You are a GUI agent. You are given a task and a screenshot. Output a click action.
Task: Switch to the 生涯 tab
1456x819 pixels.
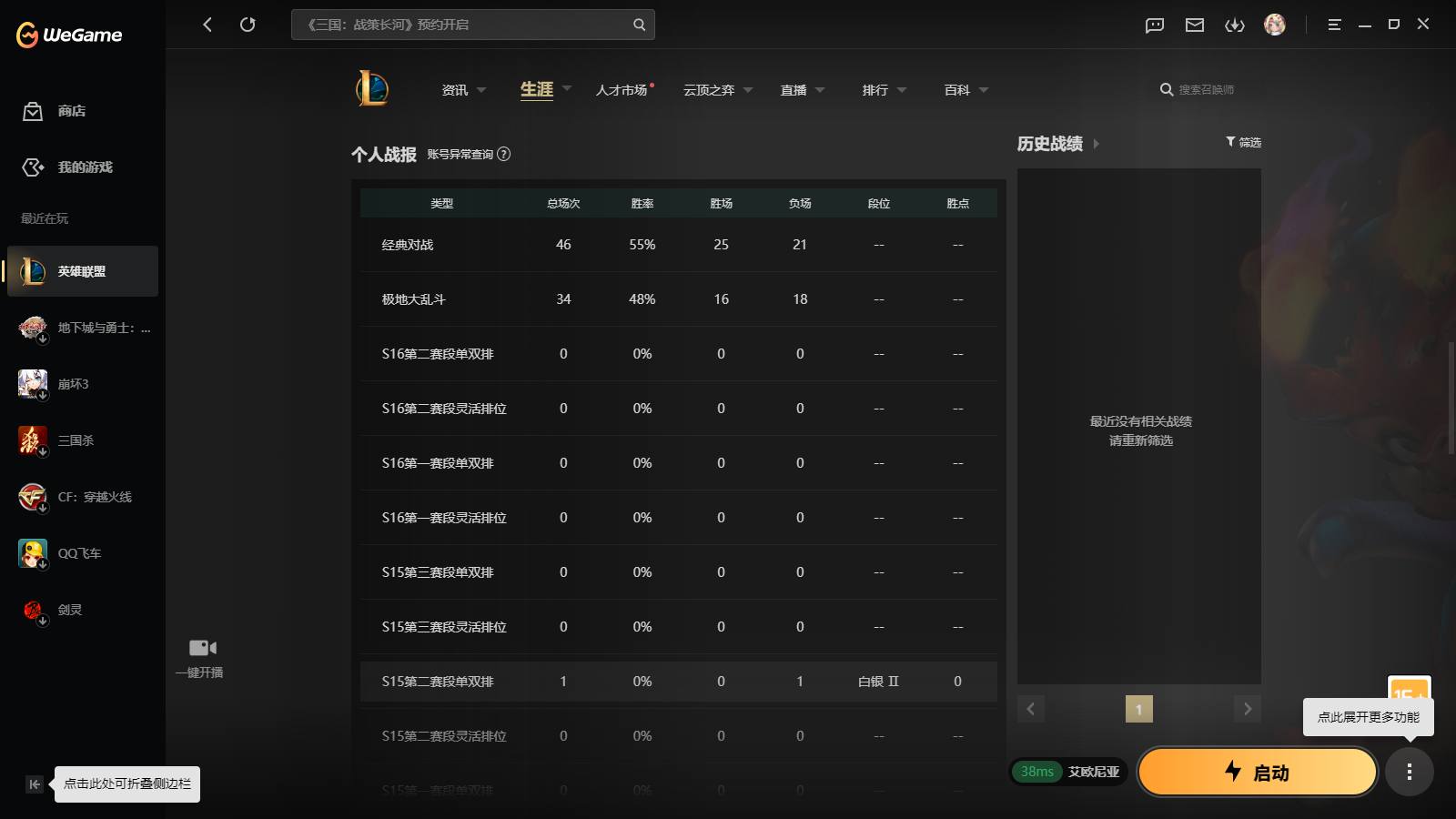click(x=537, y=89)
